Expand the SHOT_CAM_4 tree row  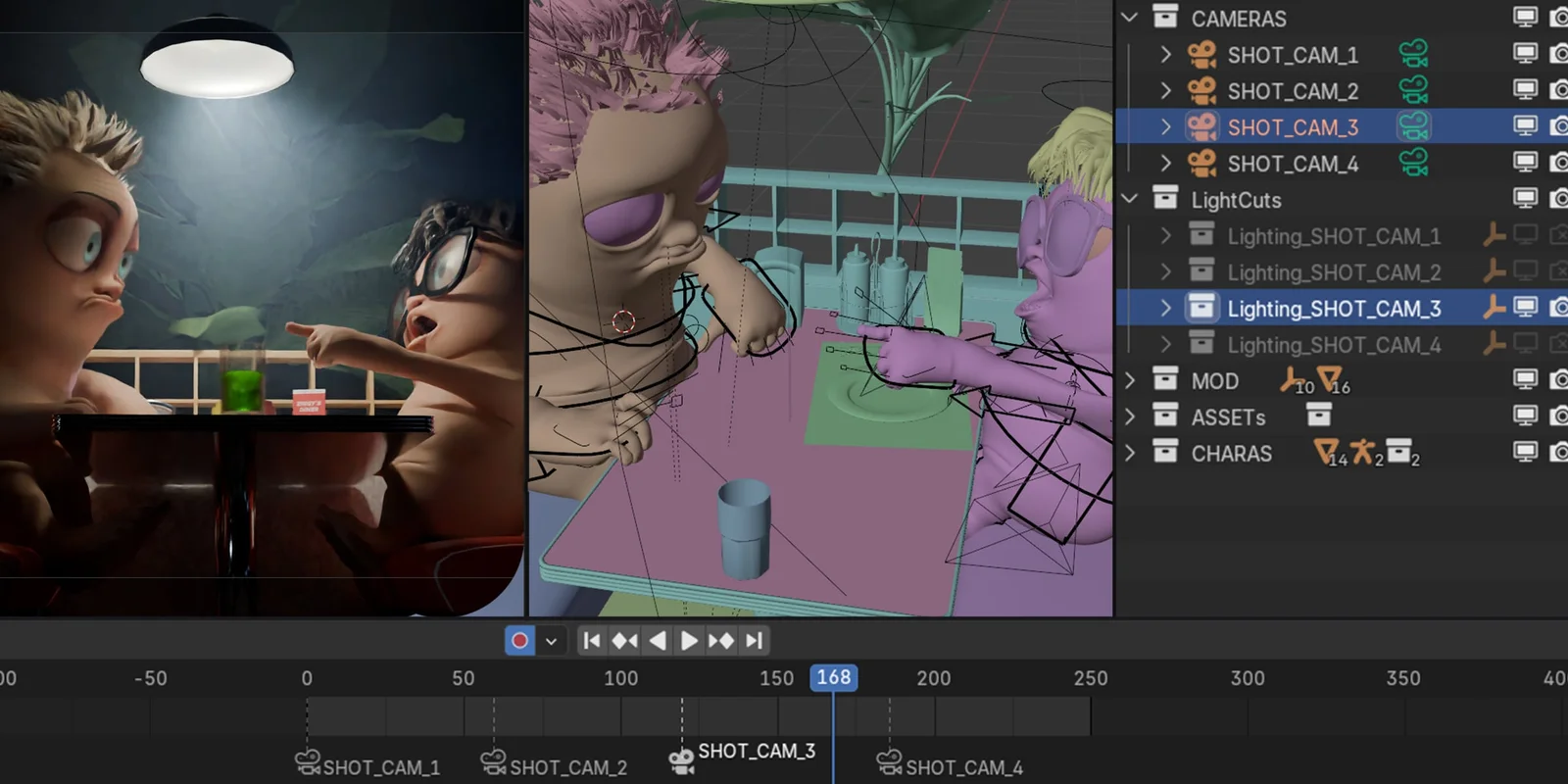(x=1165, y=164)
